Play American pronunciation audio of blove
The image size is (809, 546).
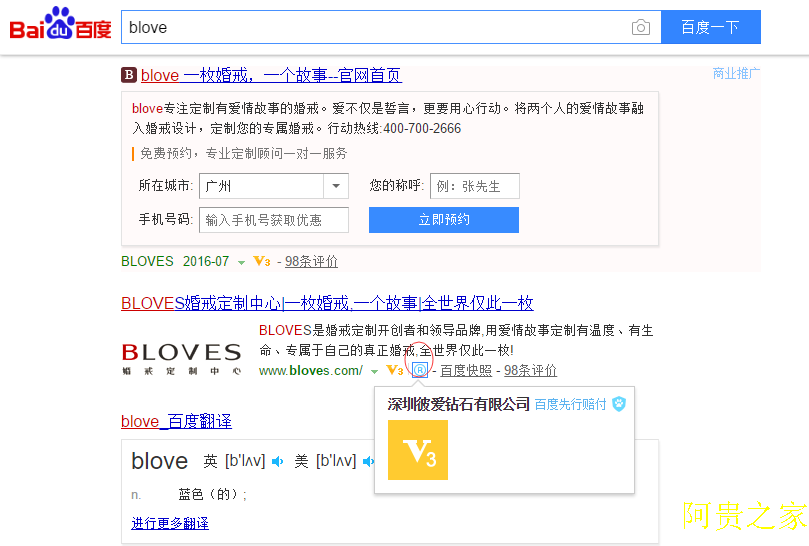click(x=368, y=461)
